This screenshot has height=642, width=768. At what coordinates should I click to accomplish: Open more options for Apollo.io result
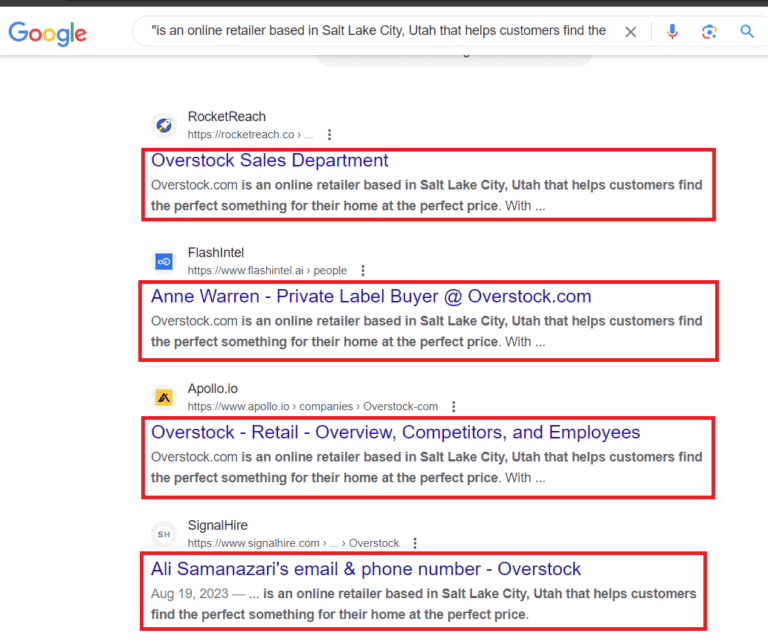point(454,407)
